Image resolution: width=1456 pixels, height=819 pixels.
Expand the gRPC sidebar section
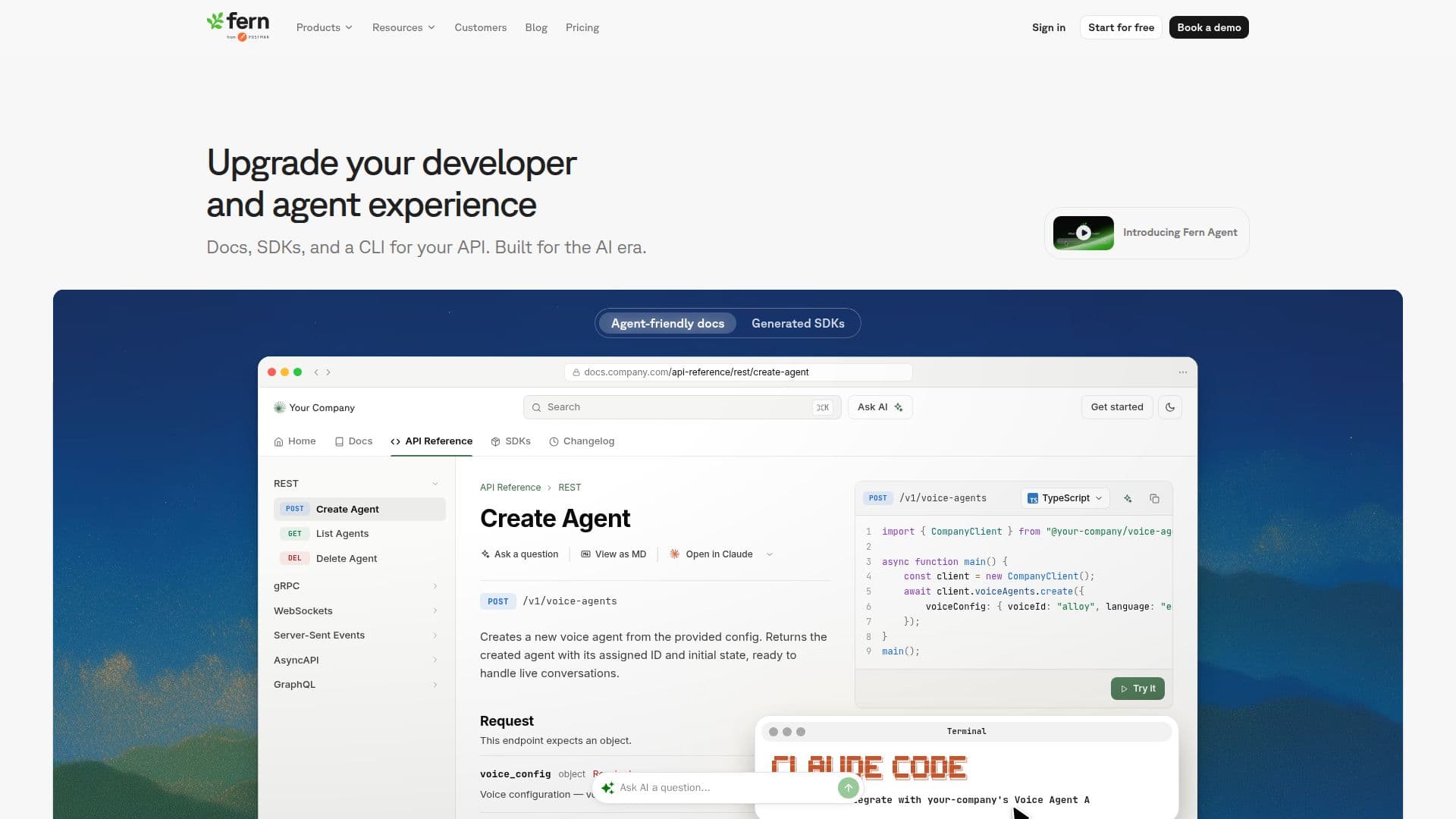356,586
